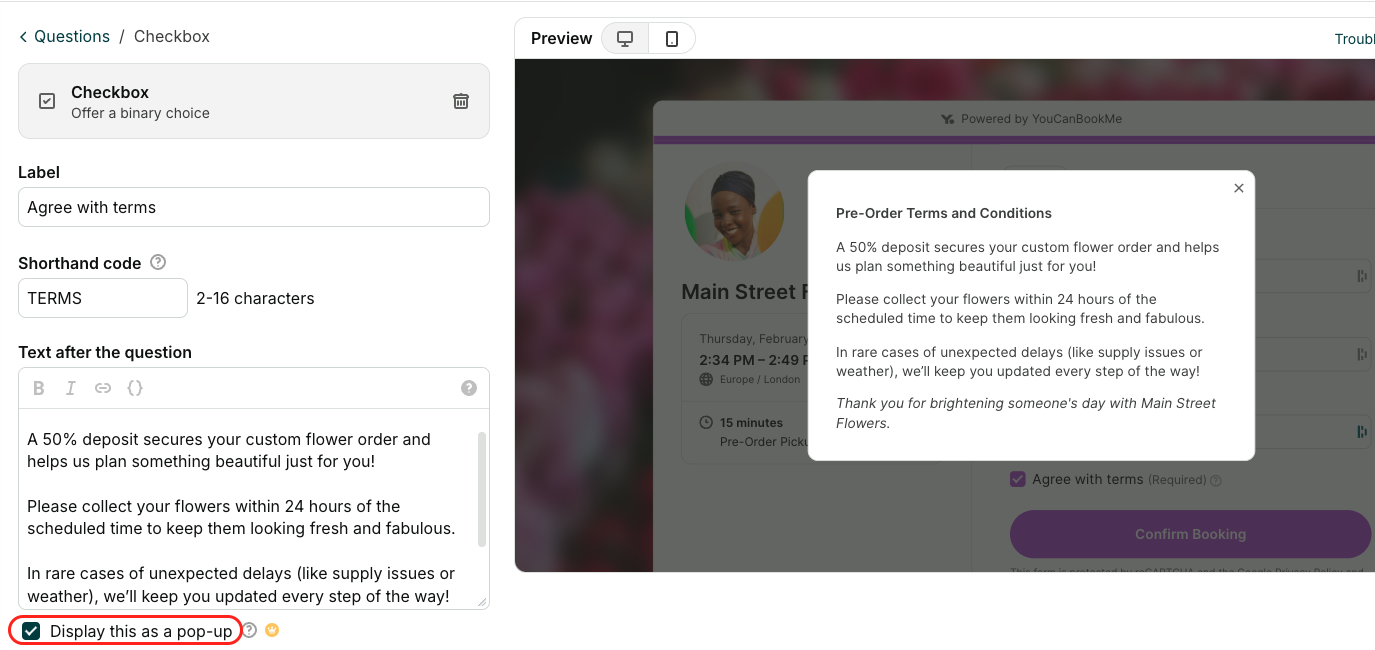
Task: Click the 'Europe / London' timezone text
Action: click(x=760, y=380)
